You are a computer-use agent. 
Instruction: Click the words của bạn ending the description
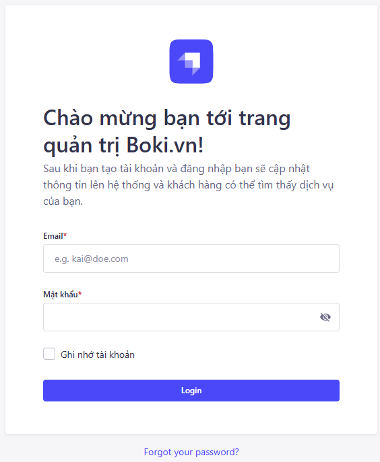(x=63, y=201)
